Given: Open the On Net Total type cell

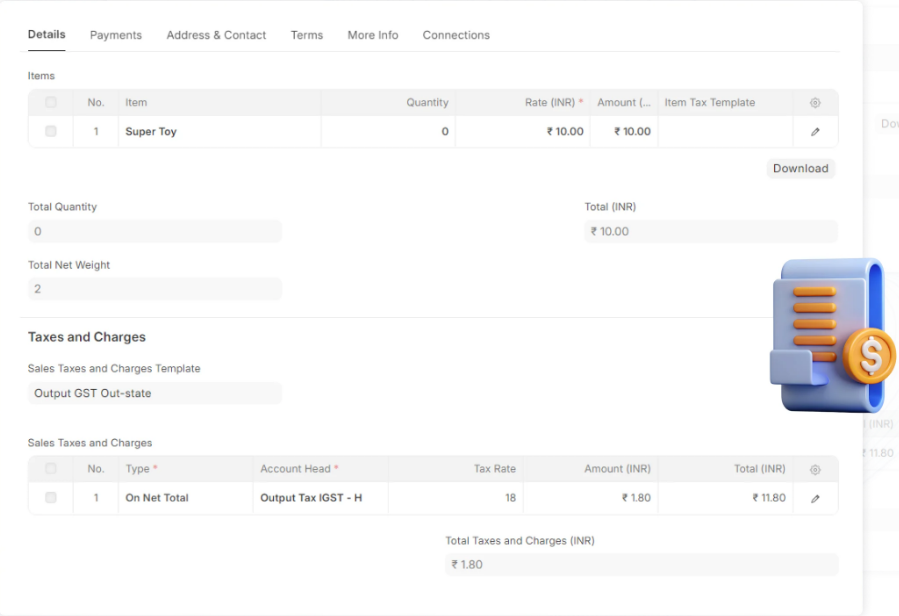Looking at the screenshot, I should point(185,498).
